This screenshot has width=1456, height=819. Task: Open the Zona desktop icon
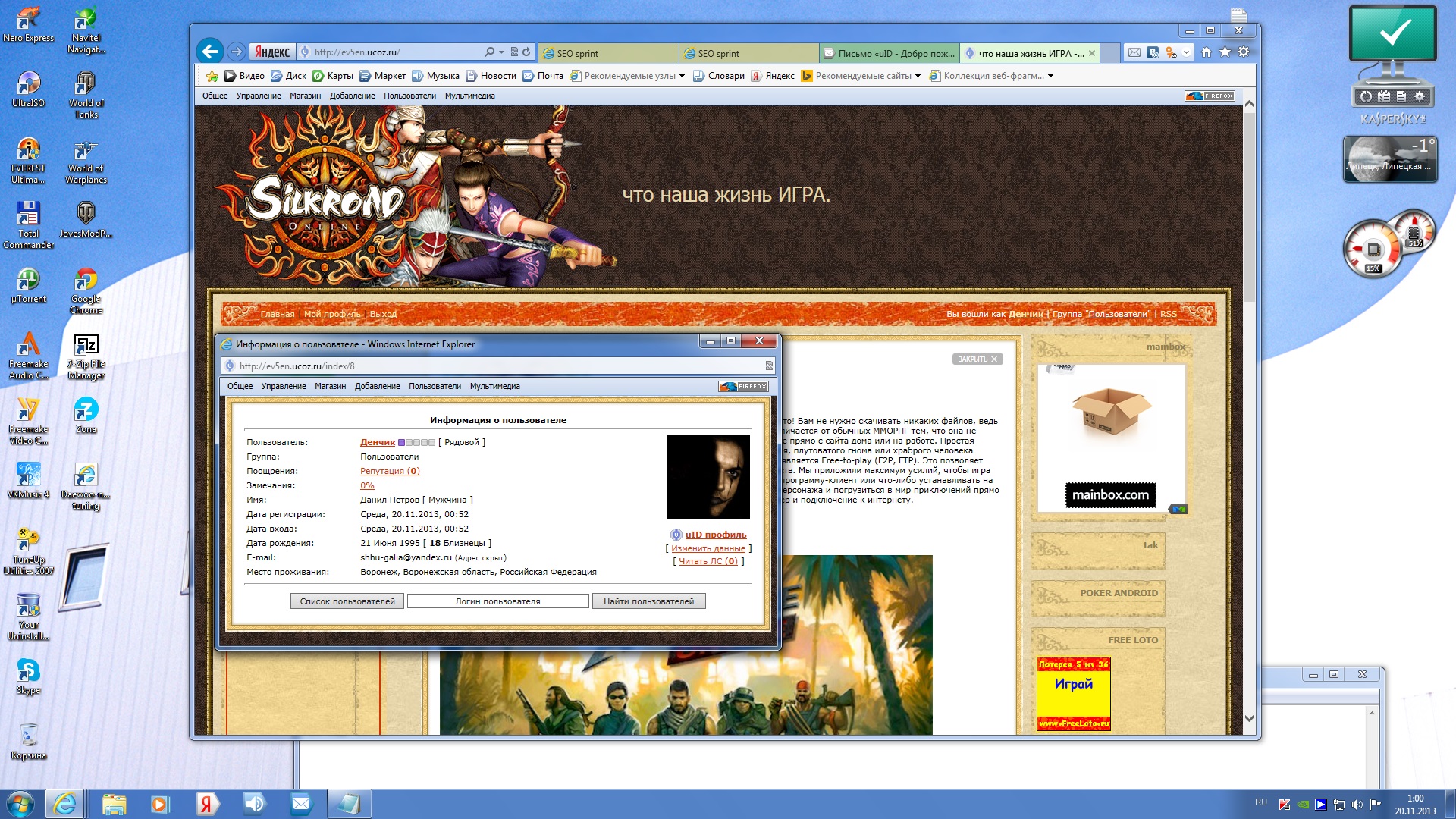(86, 416)
